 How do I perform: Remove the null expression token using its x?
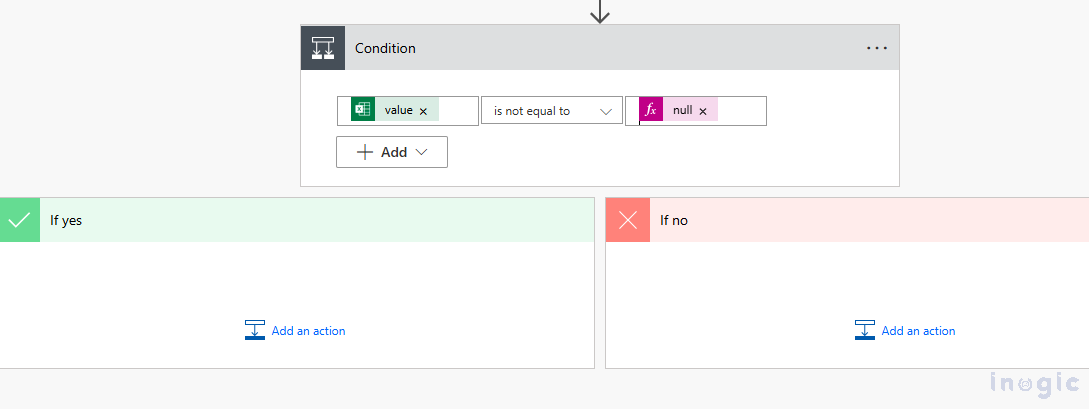click(x=703, y=111)
